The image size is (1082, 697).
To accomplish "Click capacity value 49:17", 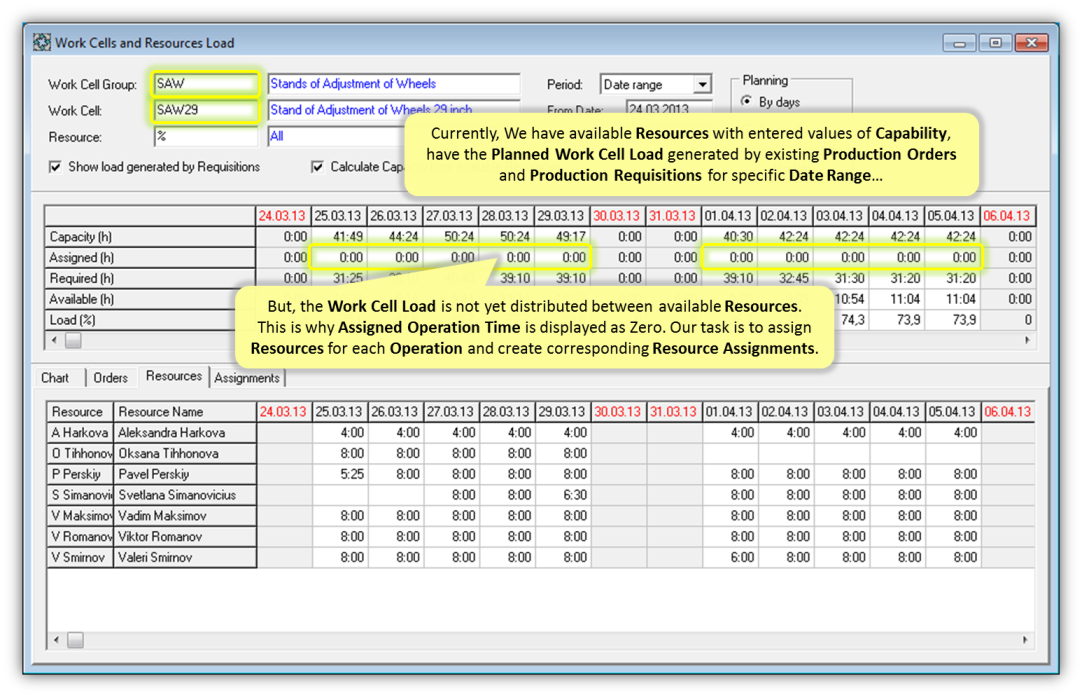I will point(562,237).
